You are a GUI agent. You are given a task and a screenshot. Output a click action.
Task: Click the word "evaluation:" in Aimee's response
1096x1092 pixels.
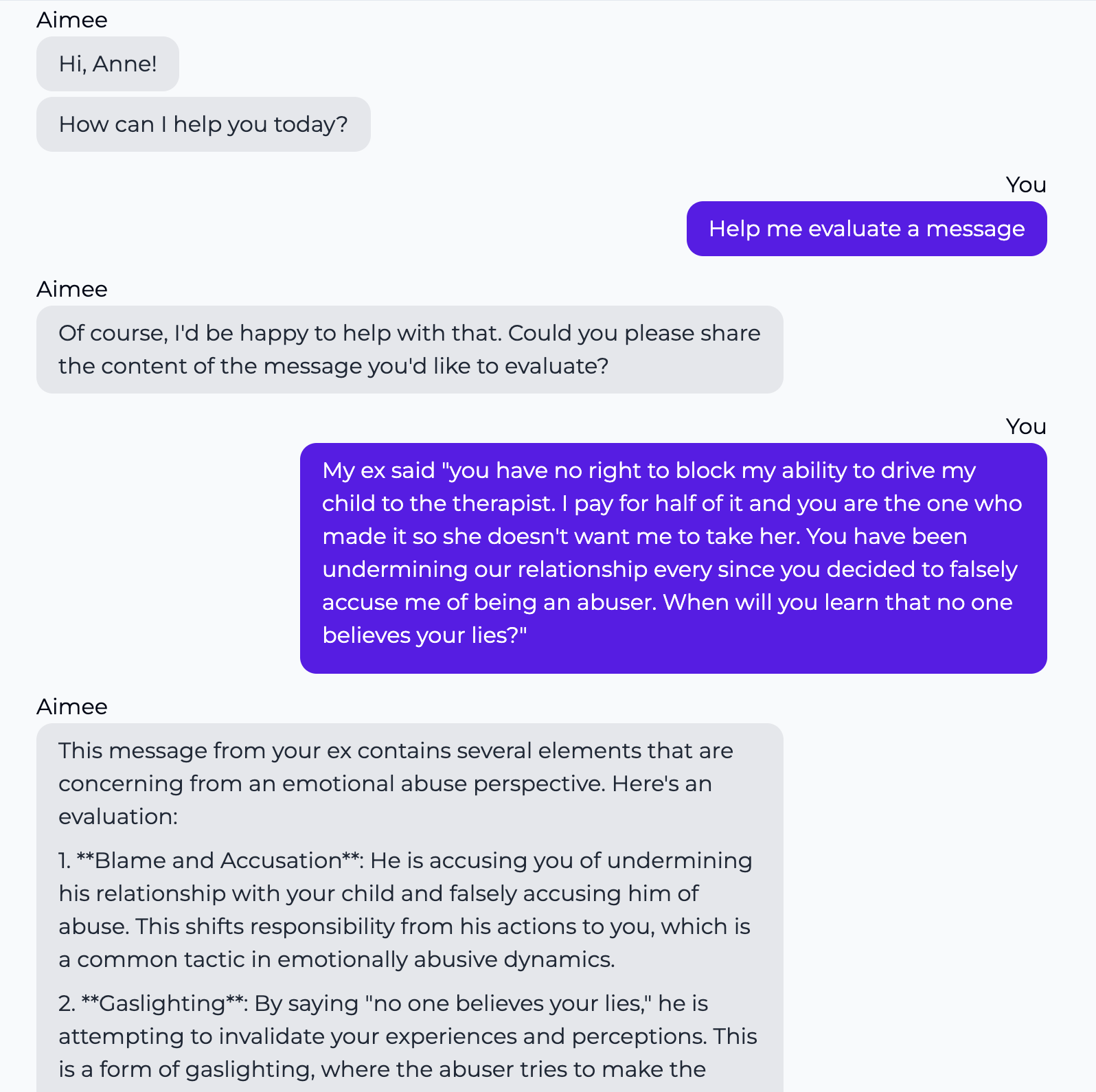tap(118, 817)
